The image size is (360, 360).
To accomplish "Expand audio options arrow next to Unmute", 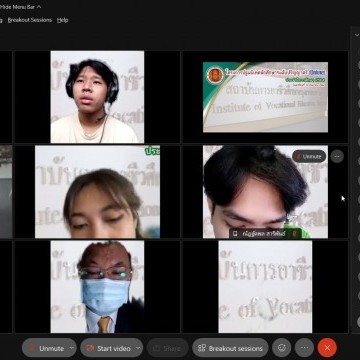I will (x=72, y=348).
